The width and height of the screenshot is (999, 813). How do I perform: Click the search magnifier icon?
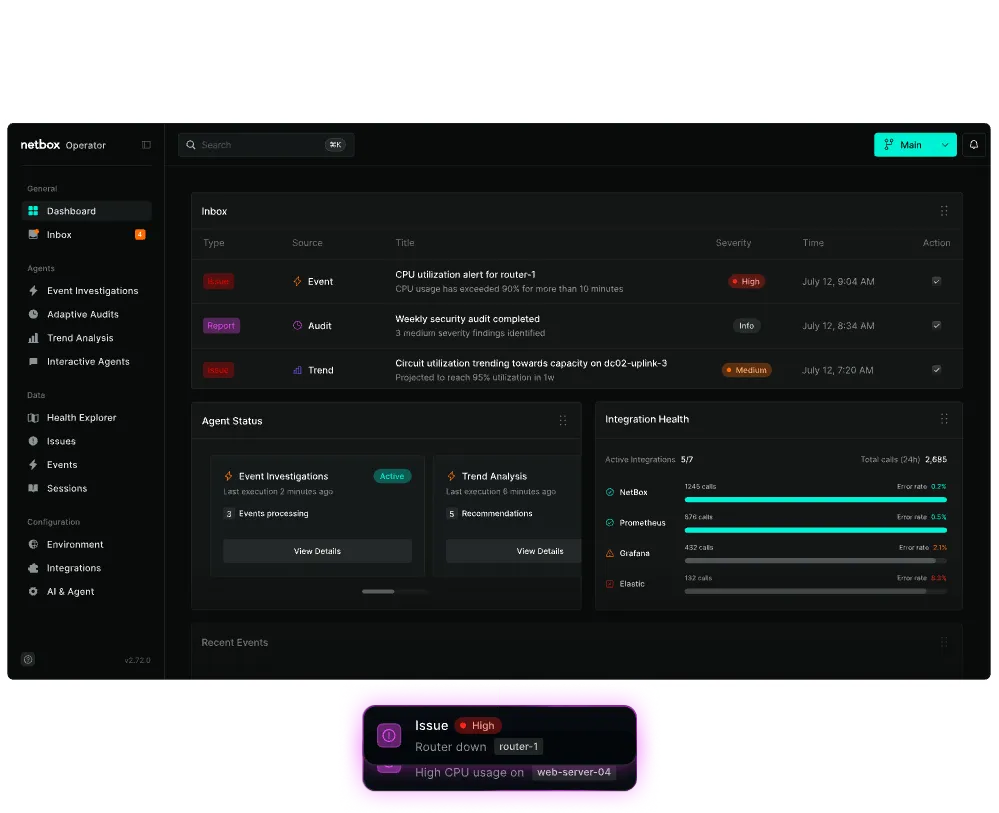[190, 145]
